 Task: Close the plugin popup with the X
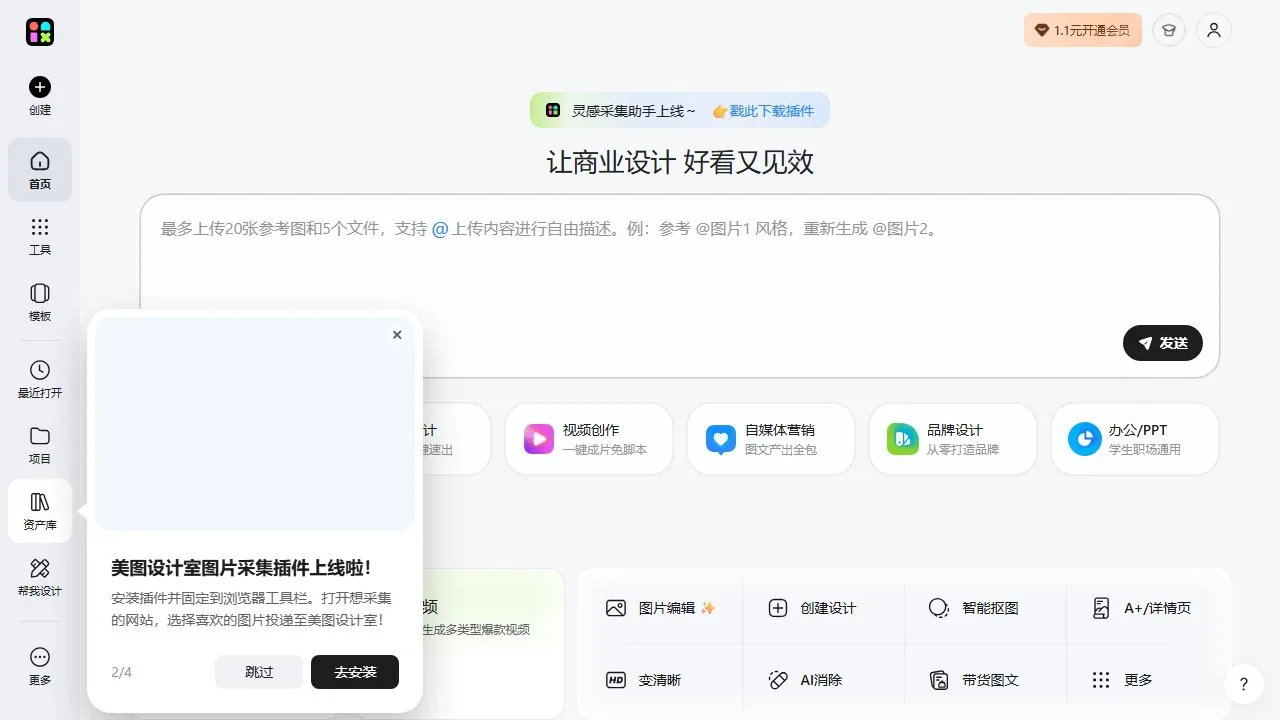point(397,335)
